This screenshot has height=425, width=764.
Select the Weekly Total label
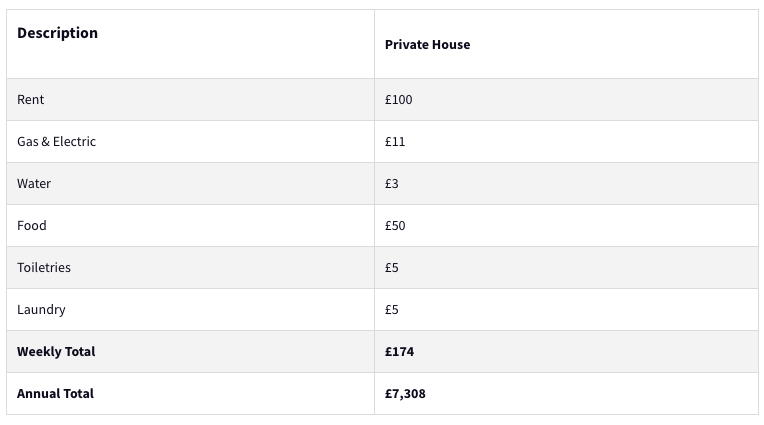click(56, 352)
